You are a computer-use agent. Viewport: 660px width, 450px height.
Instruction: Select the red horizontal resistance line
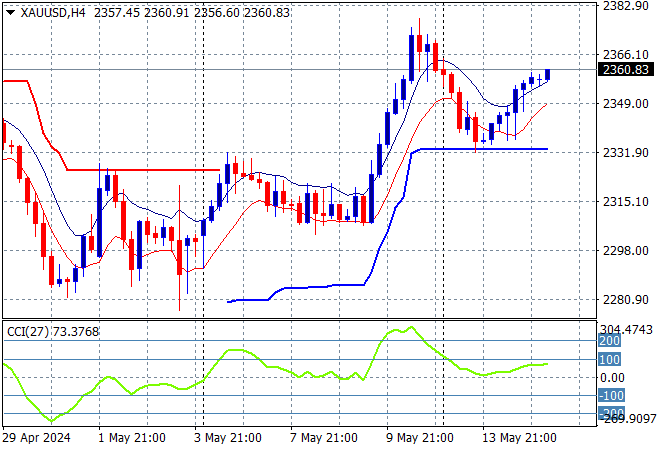click(x=143, y=170)
